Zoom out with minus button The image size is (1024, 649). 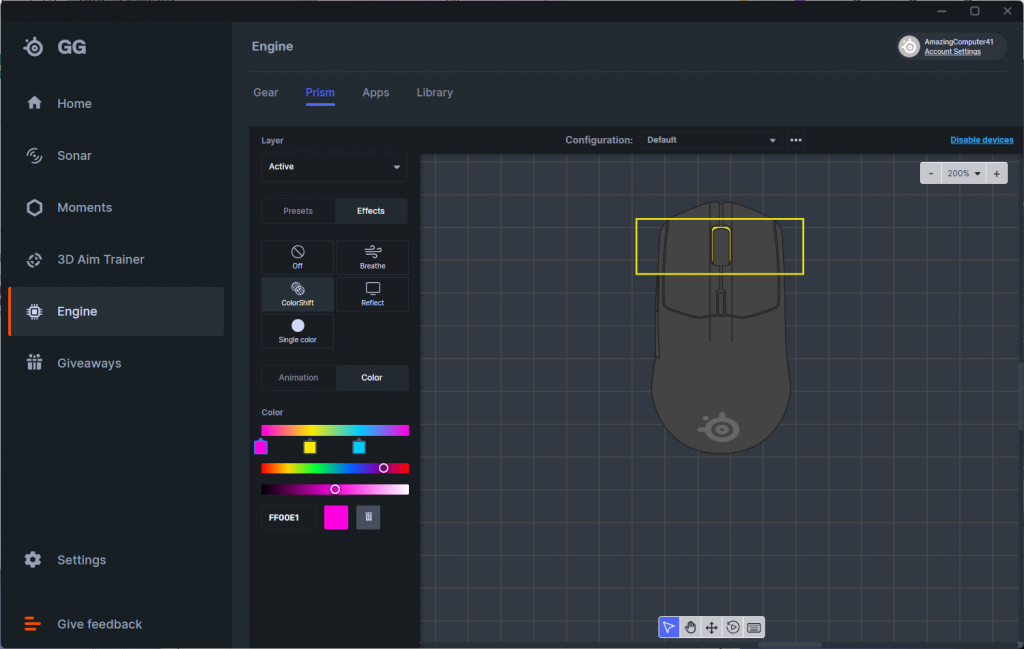(931, 173)
